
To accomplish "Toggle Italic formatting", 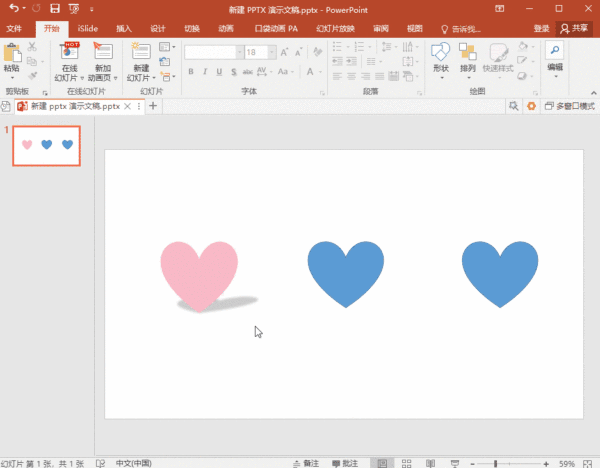I will pos(205,72).
